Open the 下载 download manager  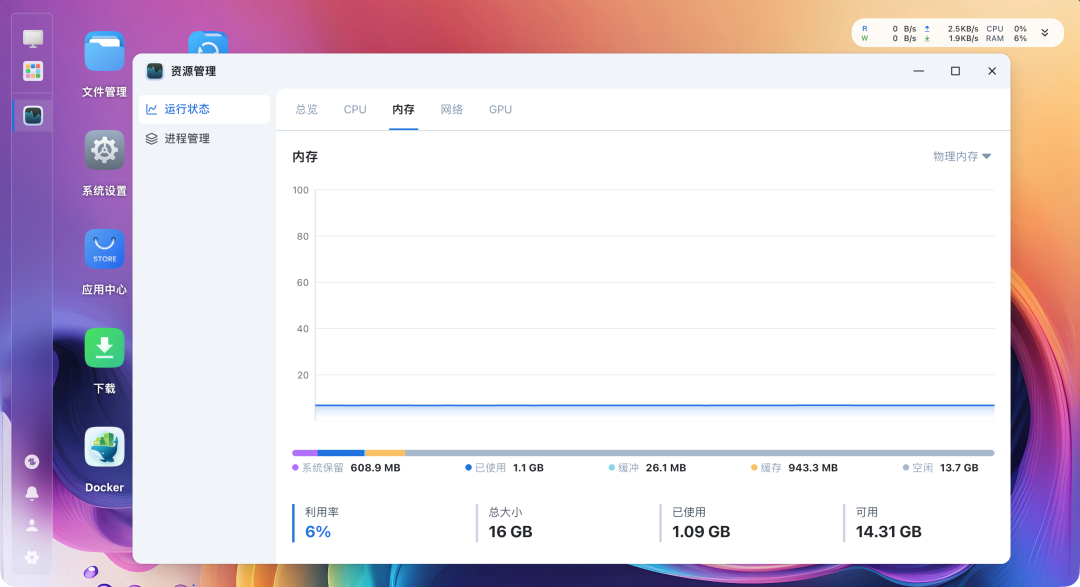click(x=103, y=349)
